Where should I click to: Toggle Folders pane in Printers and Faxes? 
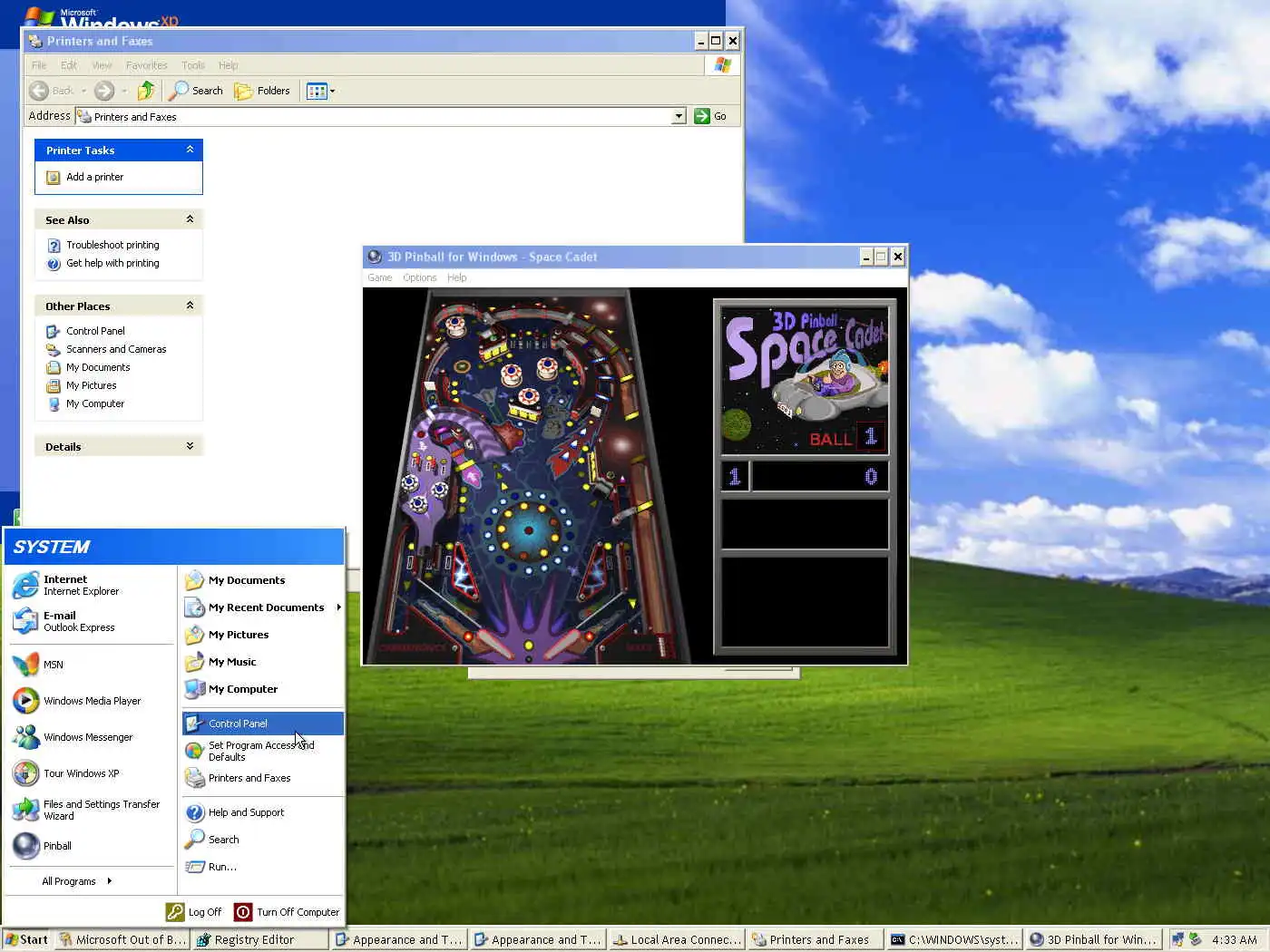(x=262, y=91)
